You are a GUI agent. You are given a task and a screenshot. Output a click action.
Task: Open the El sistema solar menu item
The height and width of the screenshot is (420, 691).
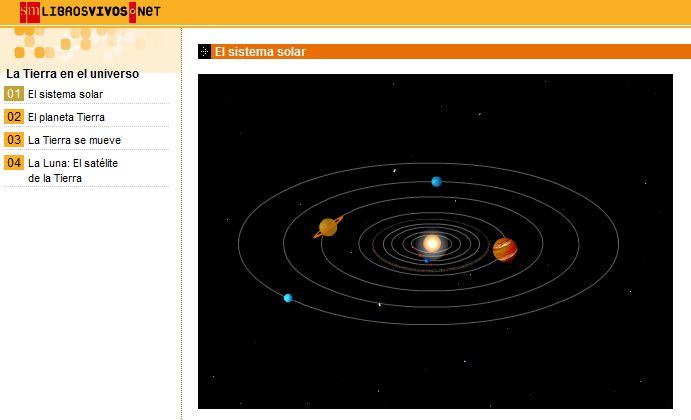65,94
